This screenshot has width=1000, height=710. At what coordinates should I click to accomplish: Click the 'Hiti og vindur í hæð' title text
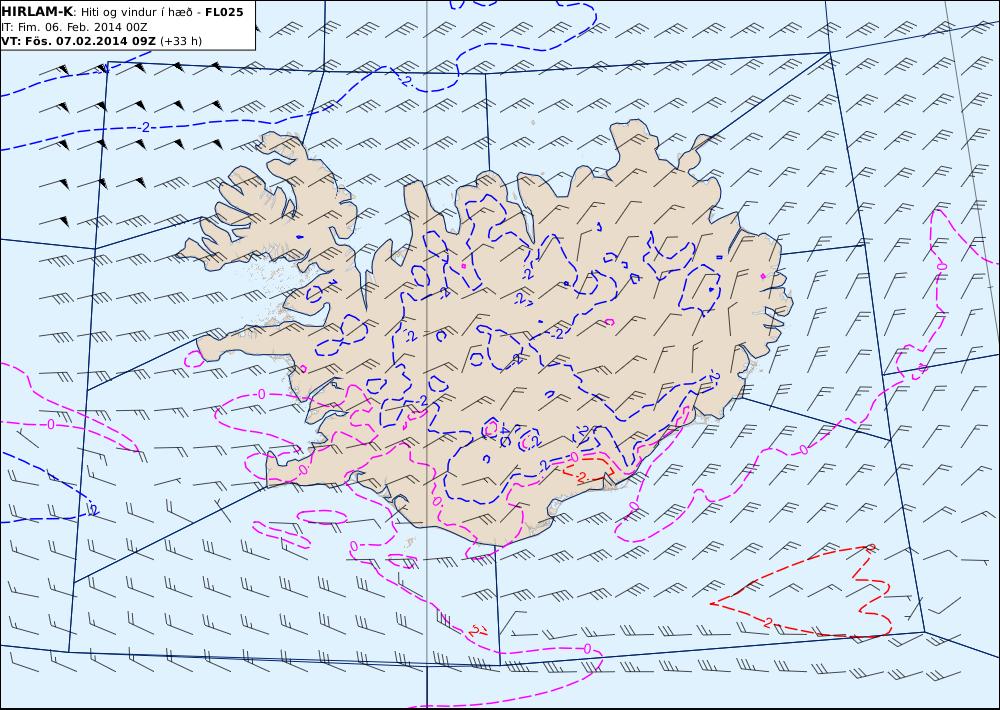pyautogui.click(x=136, y=13)
